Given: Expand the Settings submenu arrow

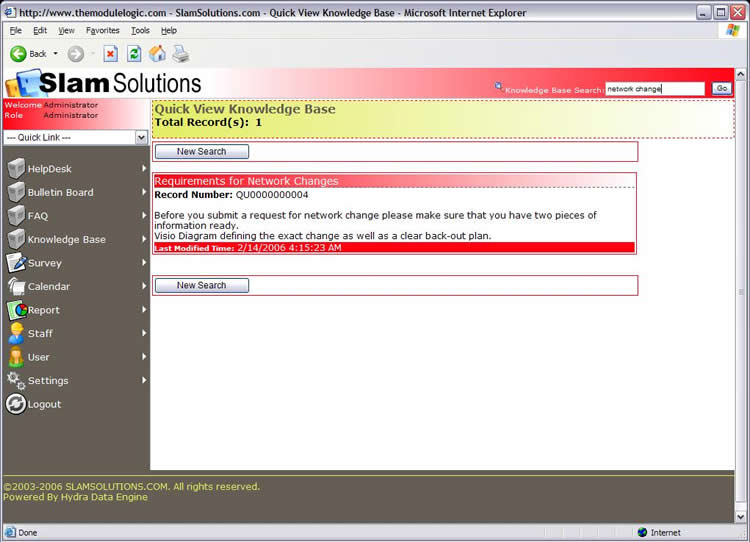Looking at the screenshot, I should [143, 380].
